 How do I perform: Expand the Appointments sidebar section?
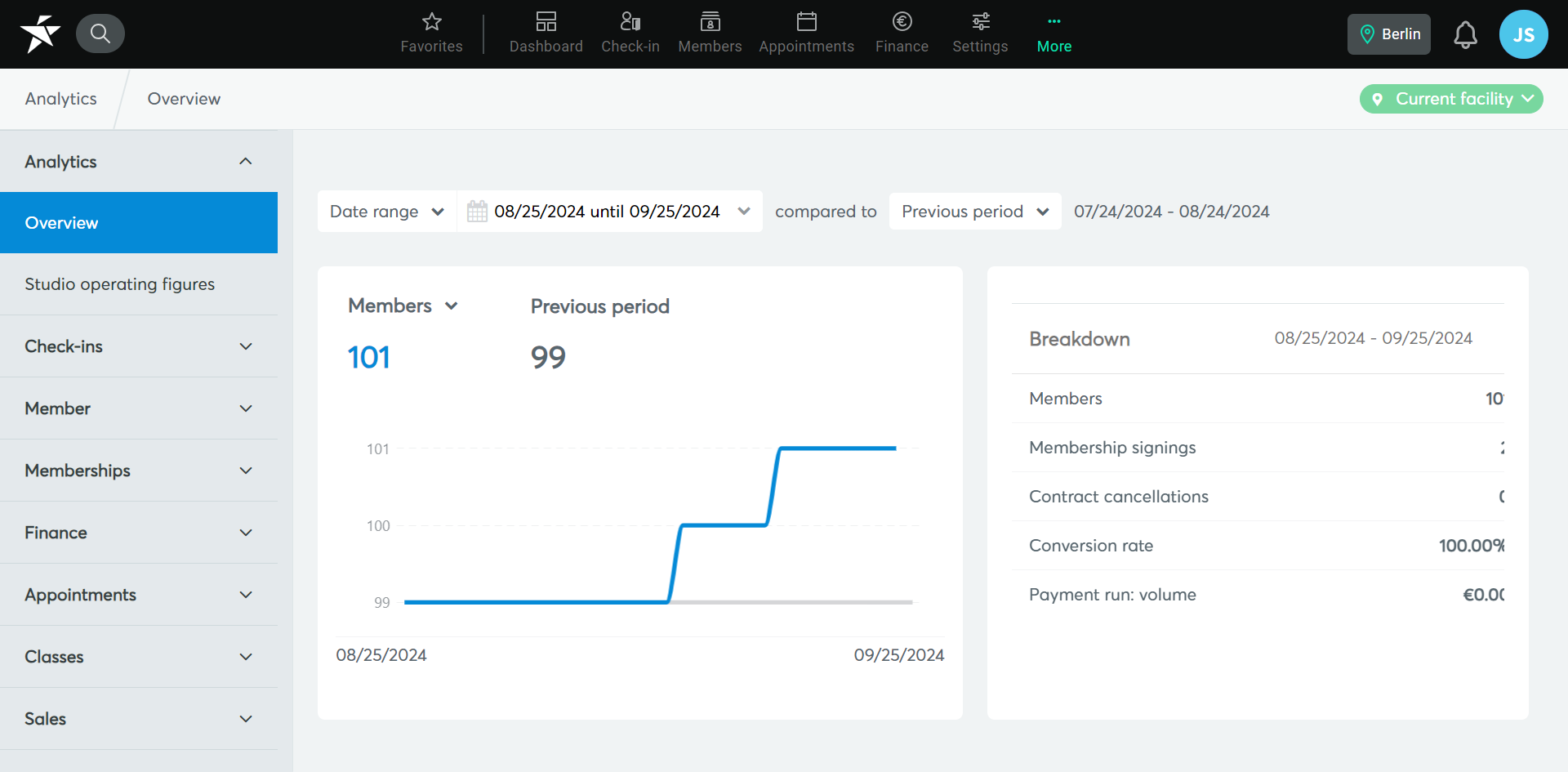tap(139, 595)
